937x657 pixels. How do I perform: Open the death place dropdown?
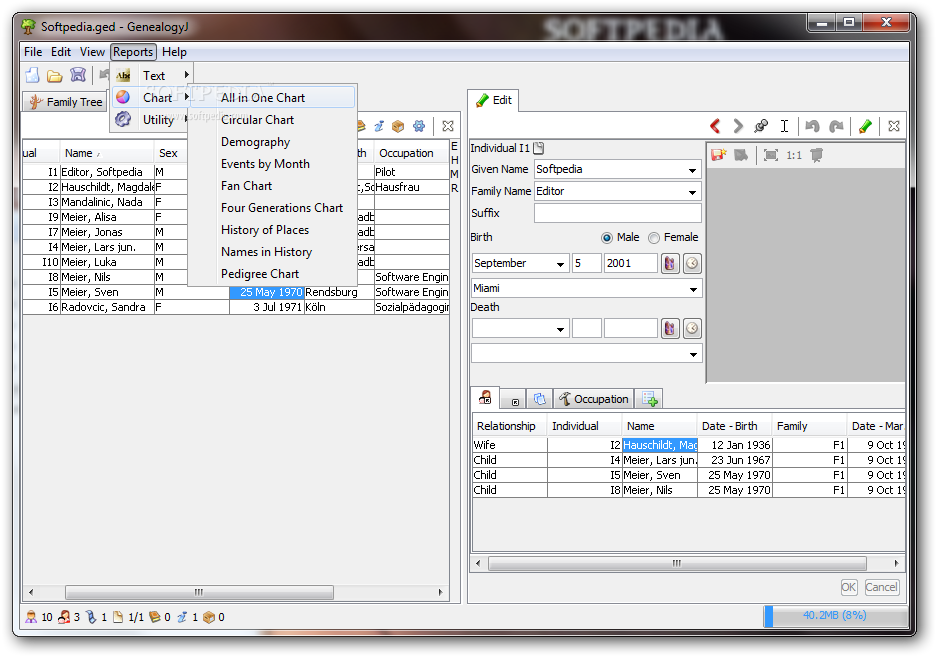pos(693,355)
